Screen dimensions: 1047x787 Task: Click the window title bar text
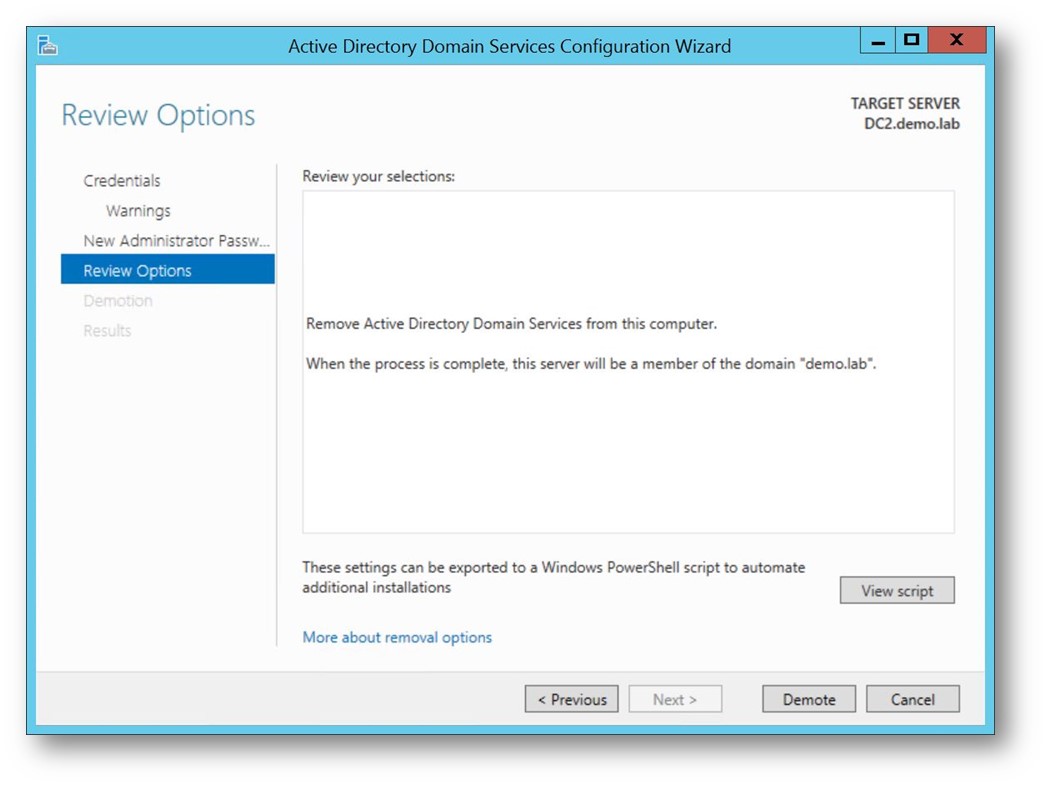coord(509,46)
